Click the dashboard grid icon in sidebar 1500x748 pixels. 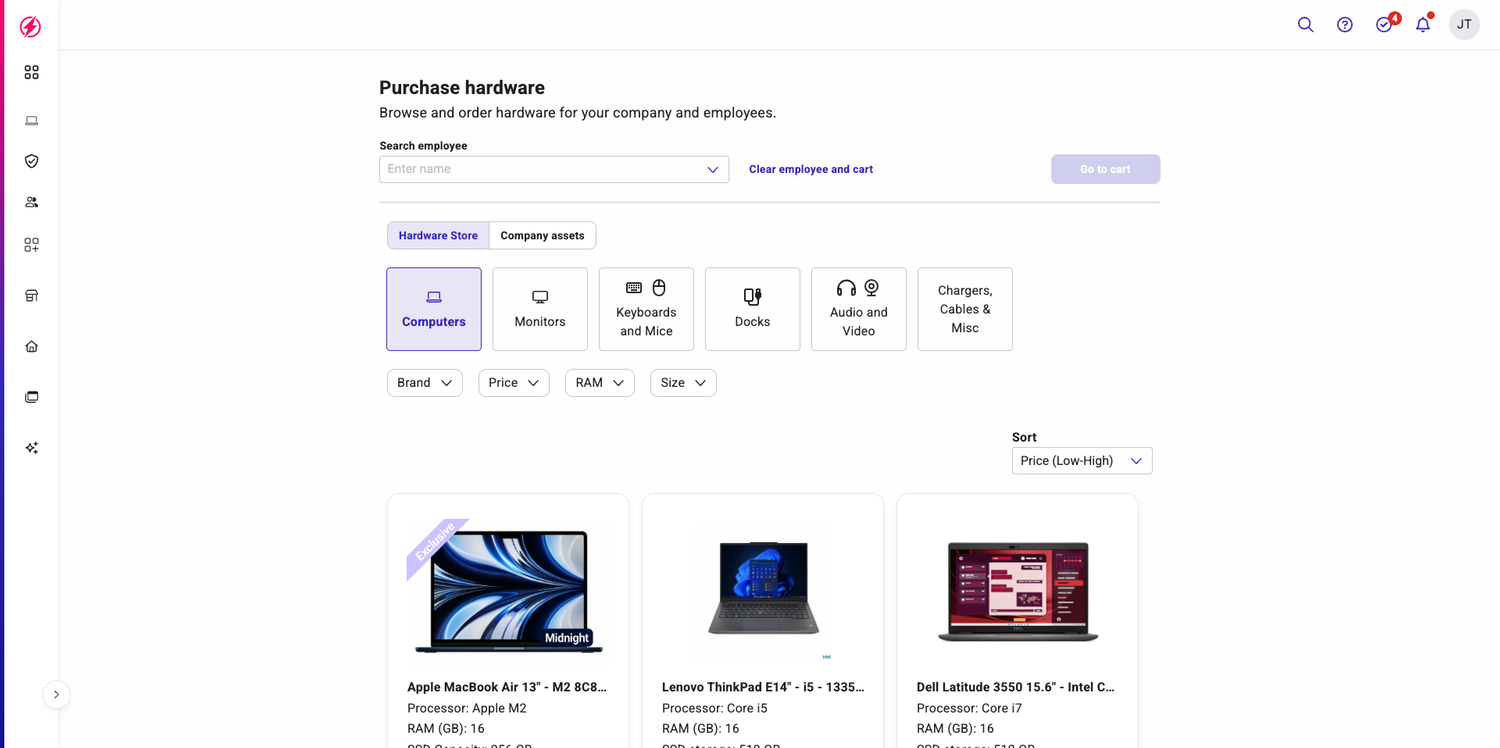pos(32,73)
